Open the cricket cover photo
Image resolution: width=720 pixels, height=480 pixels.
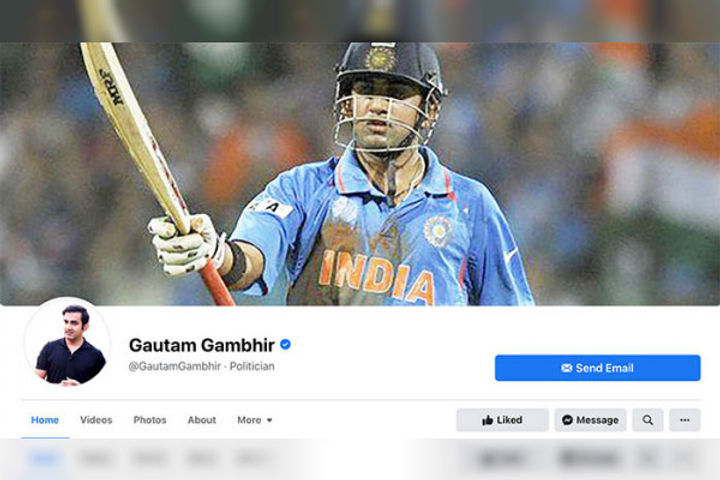(360, 174)
